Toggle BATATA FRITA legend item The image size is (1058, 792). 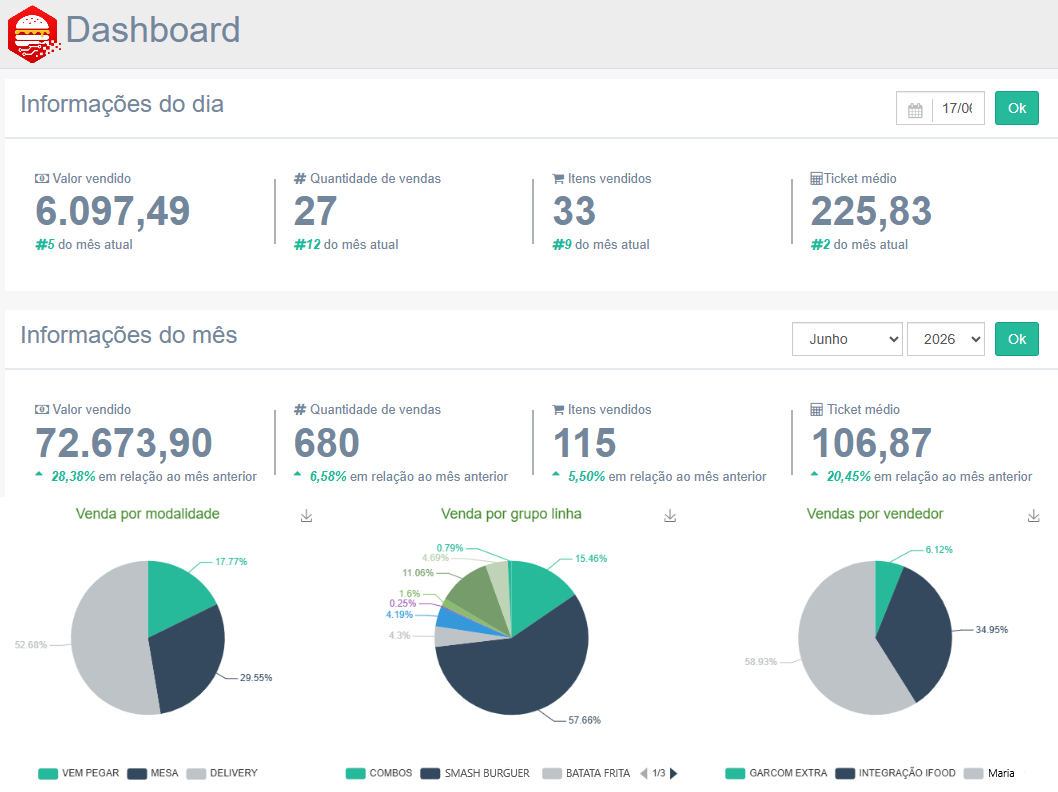click(586, 773)
